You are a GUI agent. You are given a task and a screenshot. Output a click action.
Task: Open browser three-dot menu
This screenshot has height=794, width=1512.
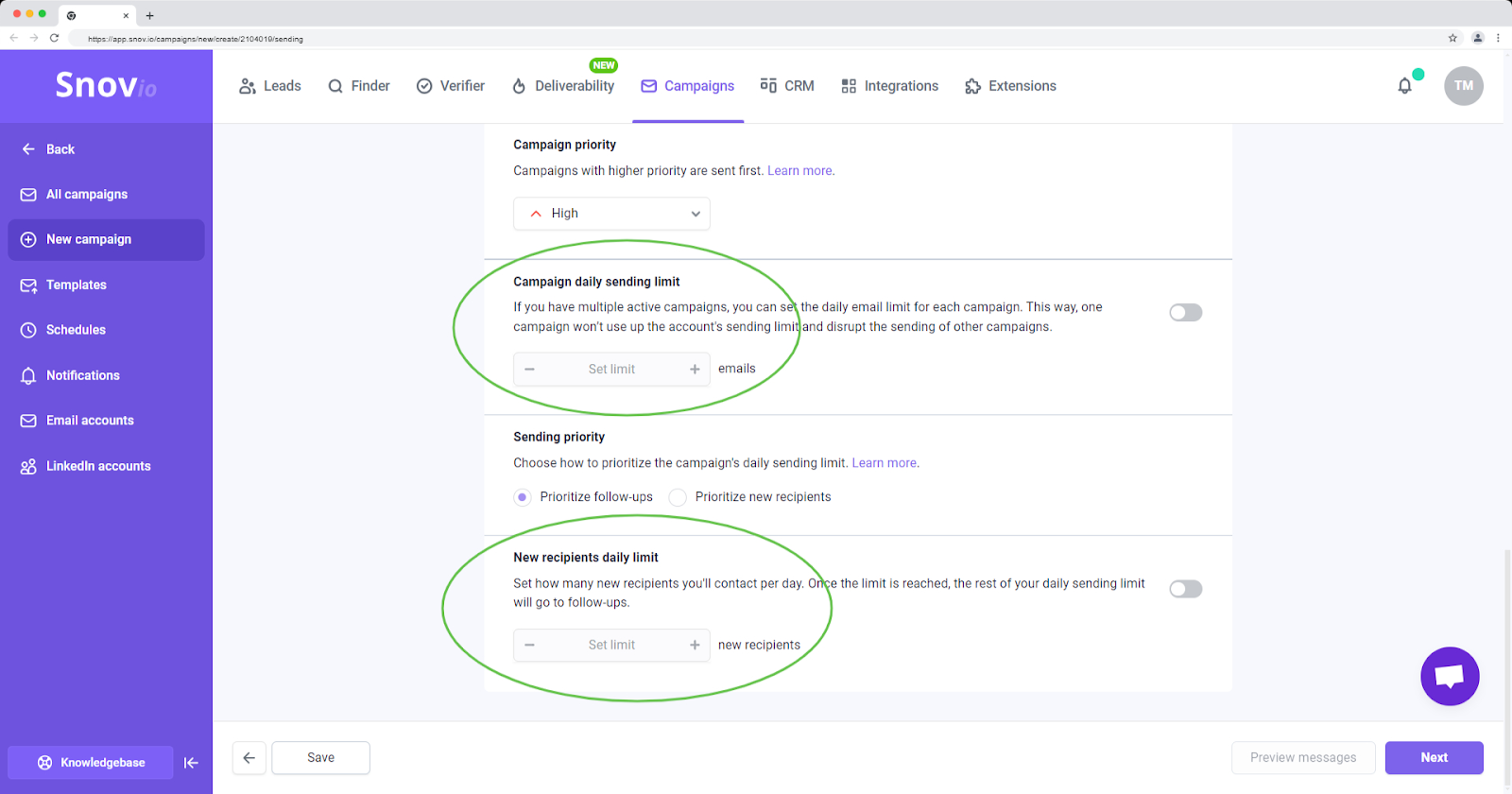tap(1498, 38)
